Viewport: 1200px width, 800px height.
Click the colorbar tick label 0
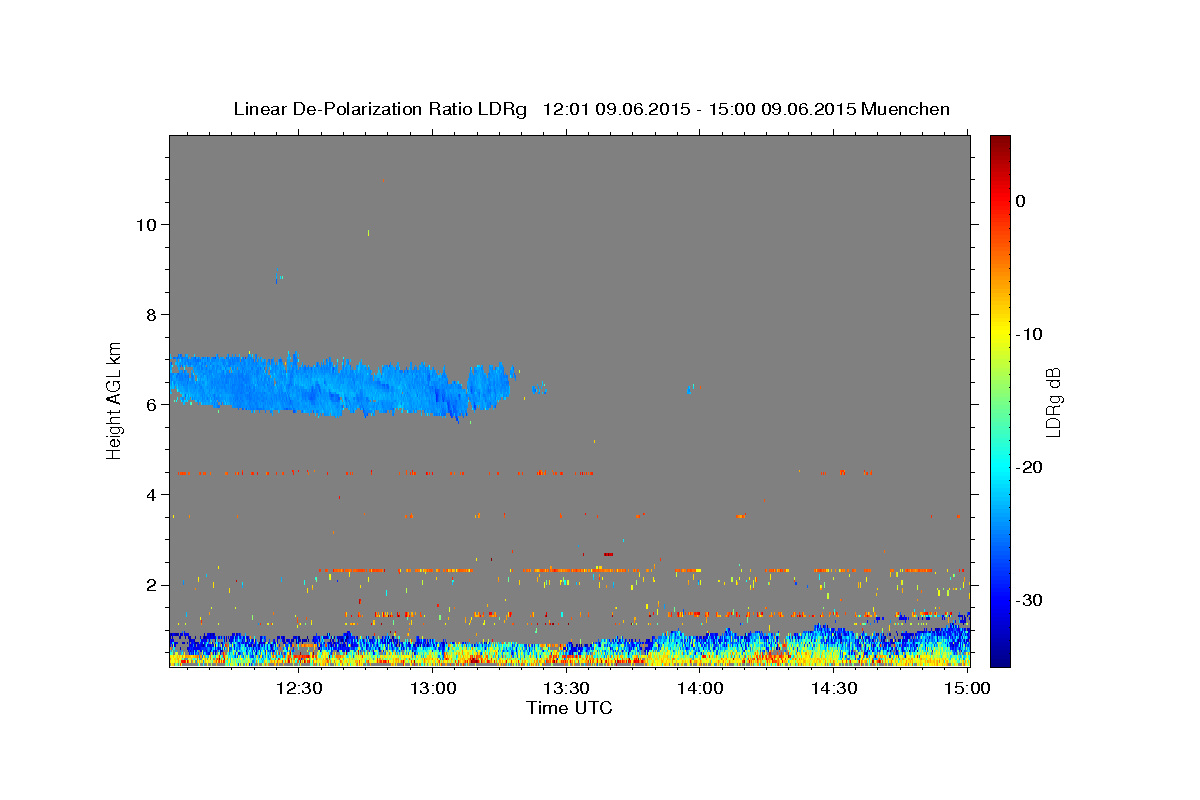coord(1021,201)
